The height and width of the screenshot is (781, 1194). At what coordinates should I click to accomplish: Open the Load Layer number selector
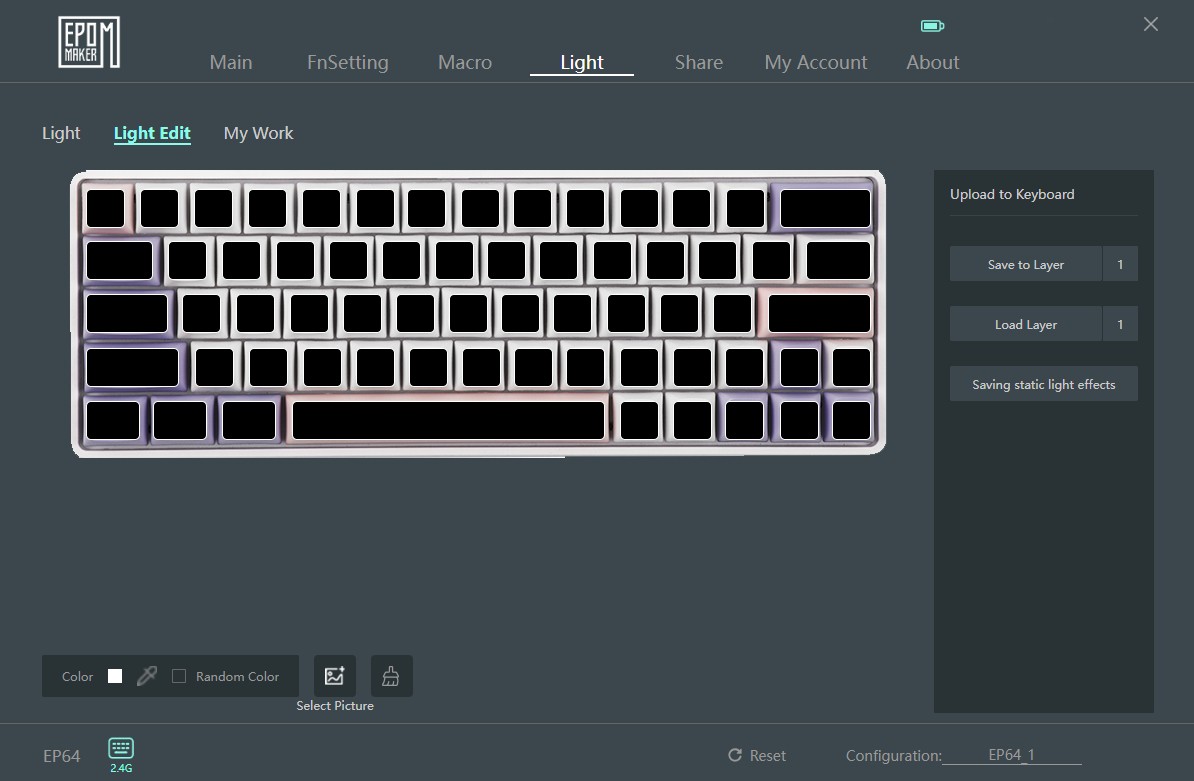click(1120, 324)
